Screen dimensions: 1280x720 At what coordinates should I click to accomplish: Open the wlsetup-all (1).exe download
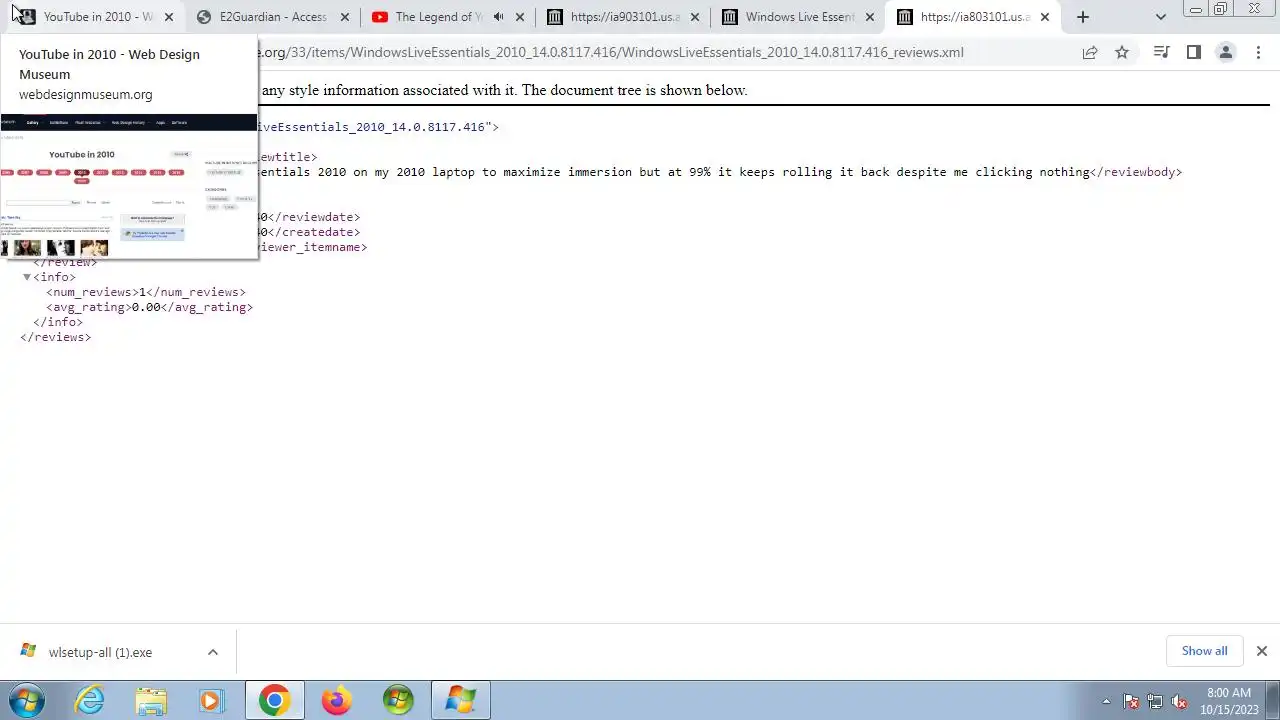click(x=100, y=652)
